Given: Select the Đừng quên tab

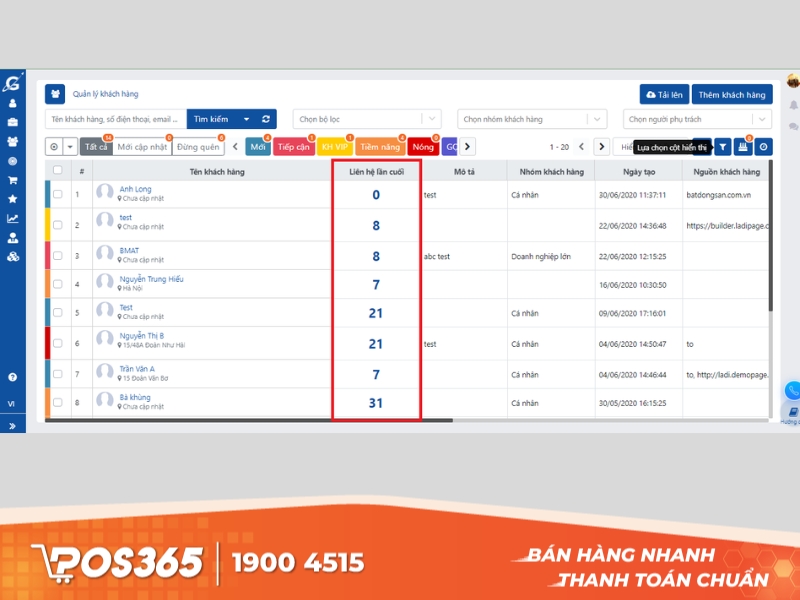Looking at the screenshot, I should pyautogui.click(x=198, y=147).
